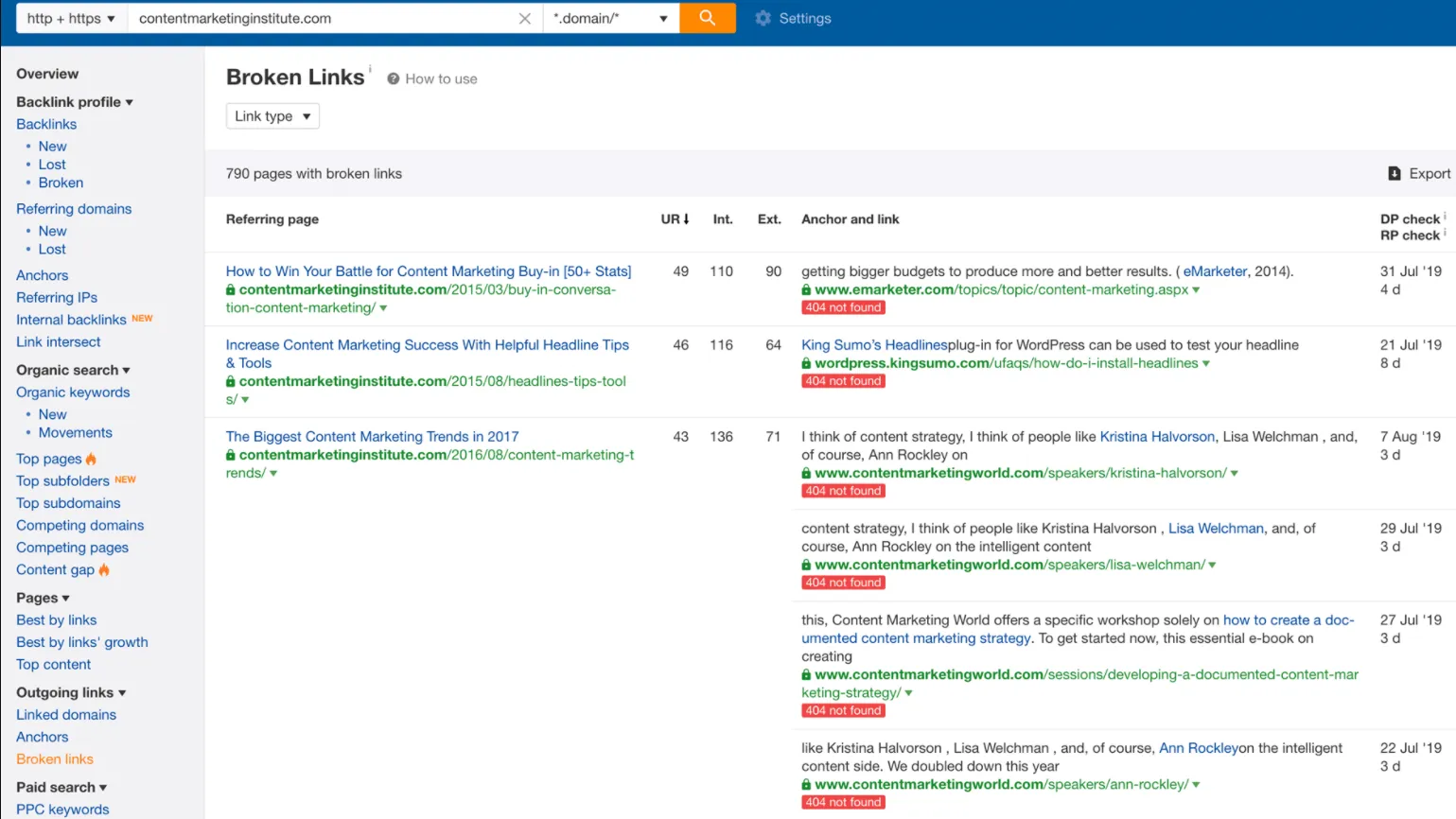Expand the emarketer.com link dropdown caret
The width and height of the screenshot is (1456, 819).
[x=1196, y=290]
